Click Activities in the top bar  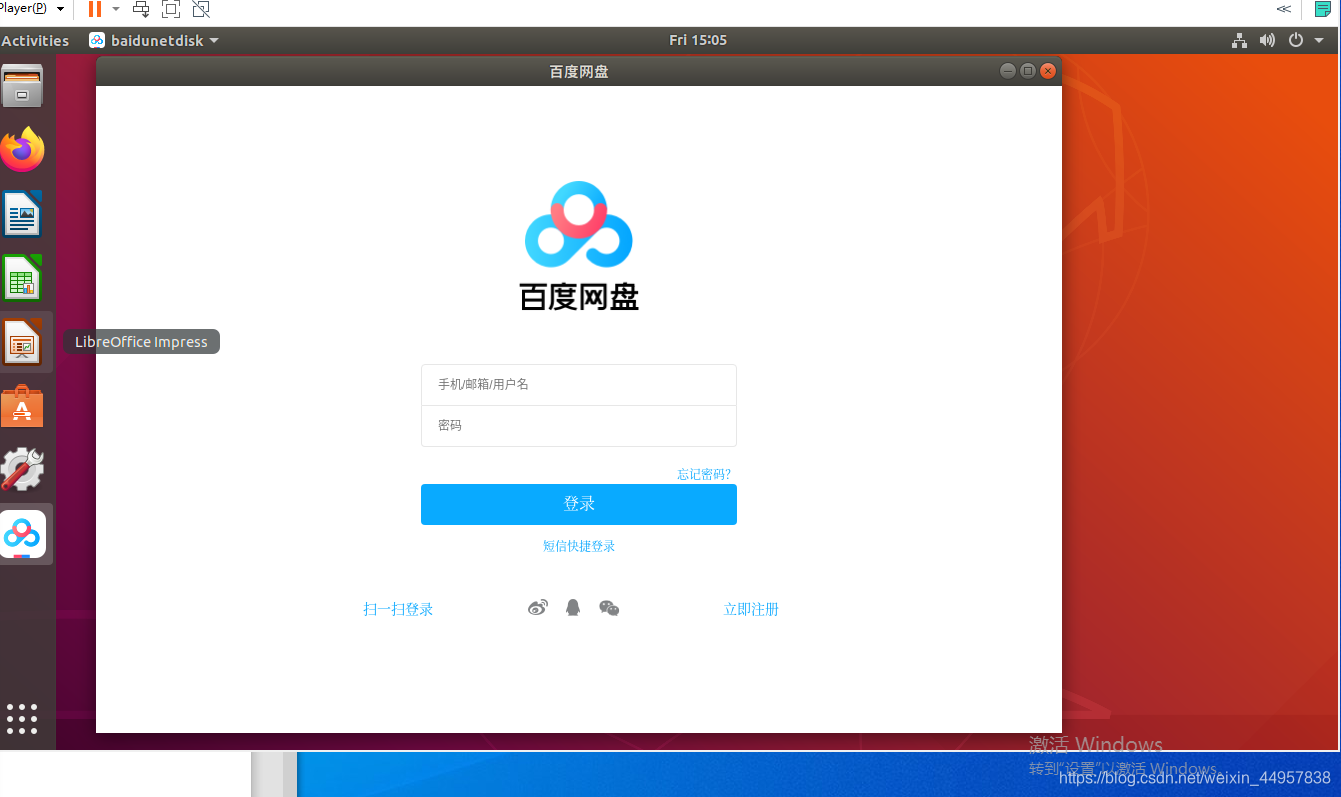(x=35, y=40)
